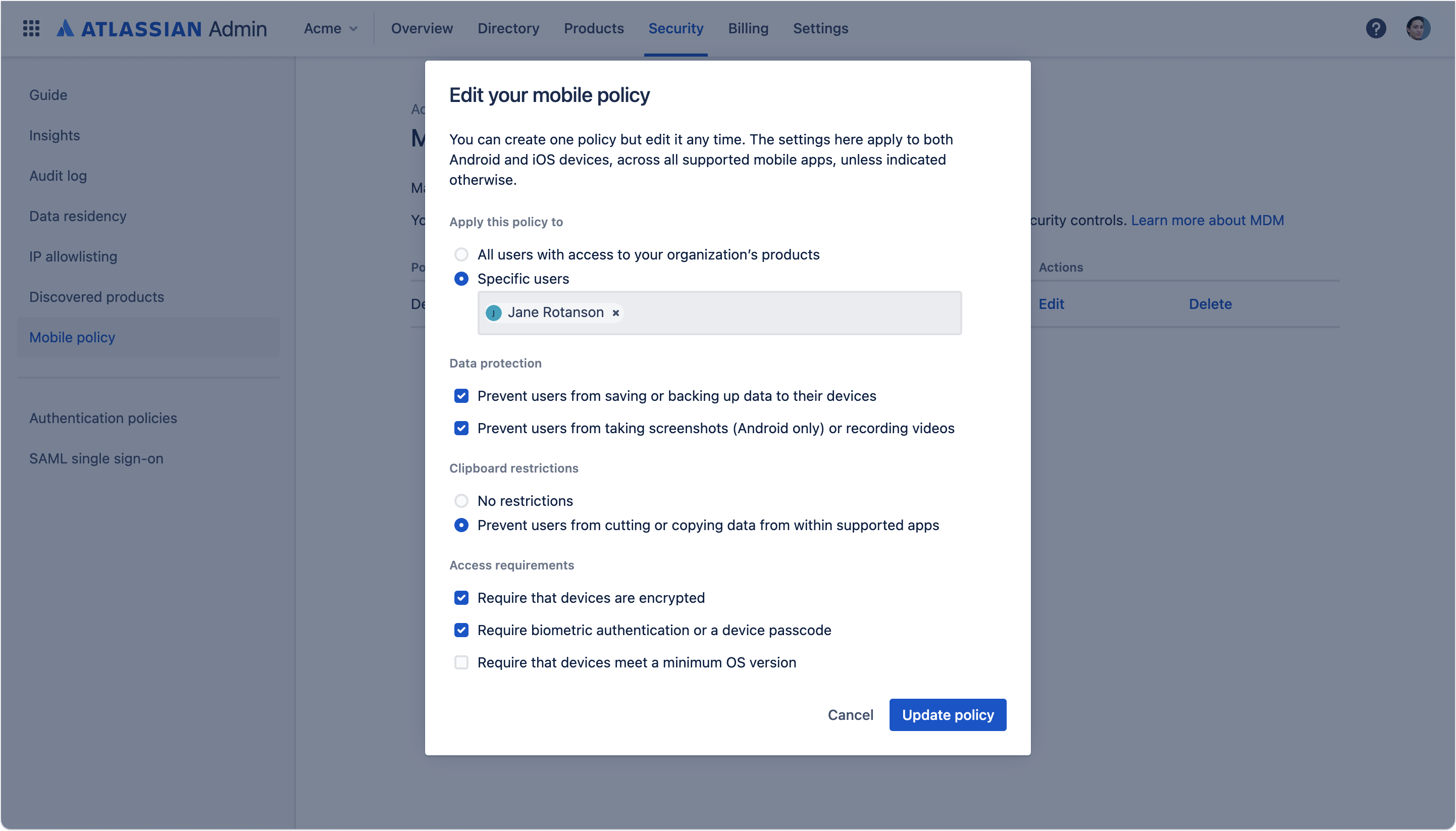Toggle Require that devices are encrypted
Screen dimensions: 1456x831
point(461,598)
